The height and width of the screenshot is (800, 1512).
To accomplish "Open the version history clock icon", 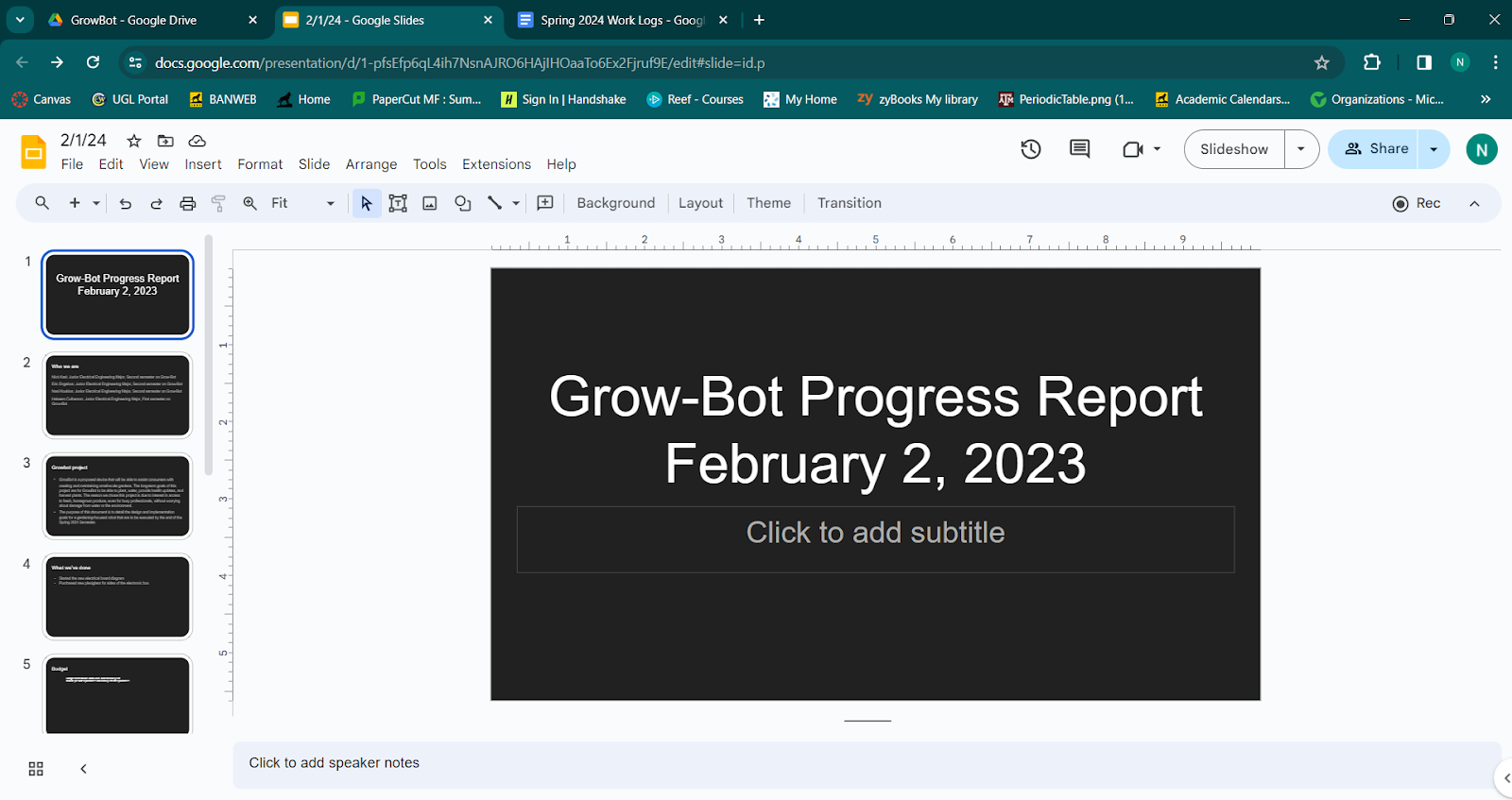I will pyautogui.click(x=1031, y=149).
